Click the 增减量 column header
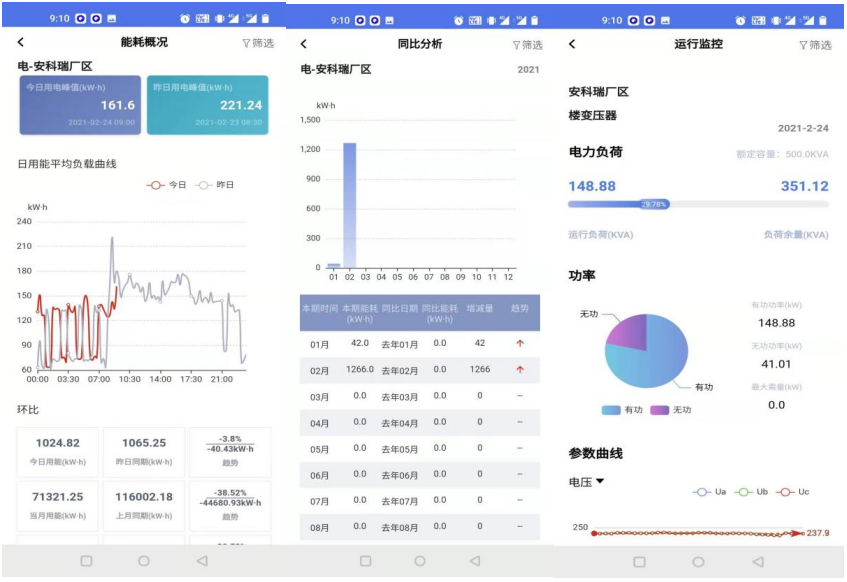Viewport: 847px width, 582px height. pos(480,309)
